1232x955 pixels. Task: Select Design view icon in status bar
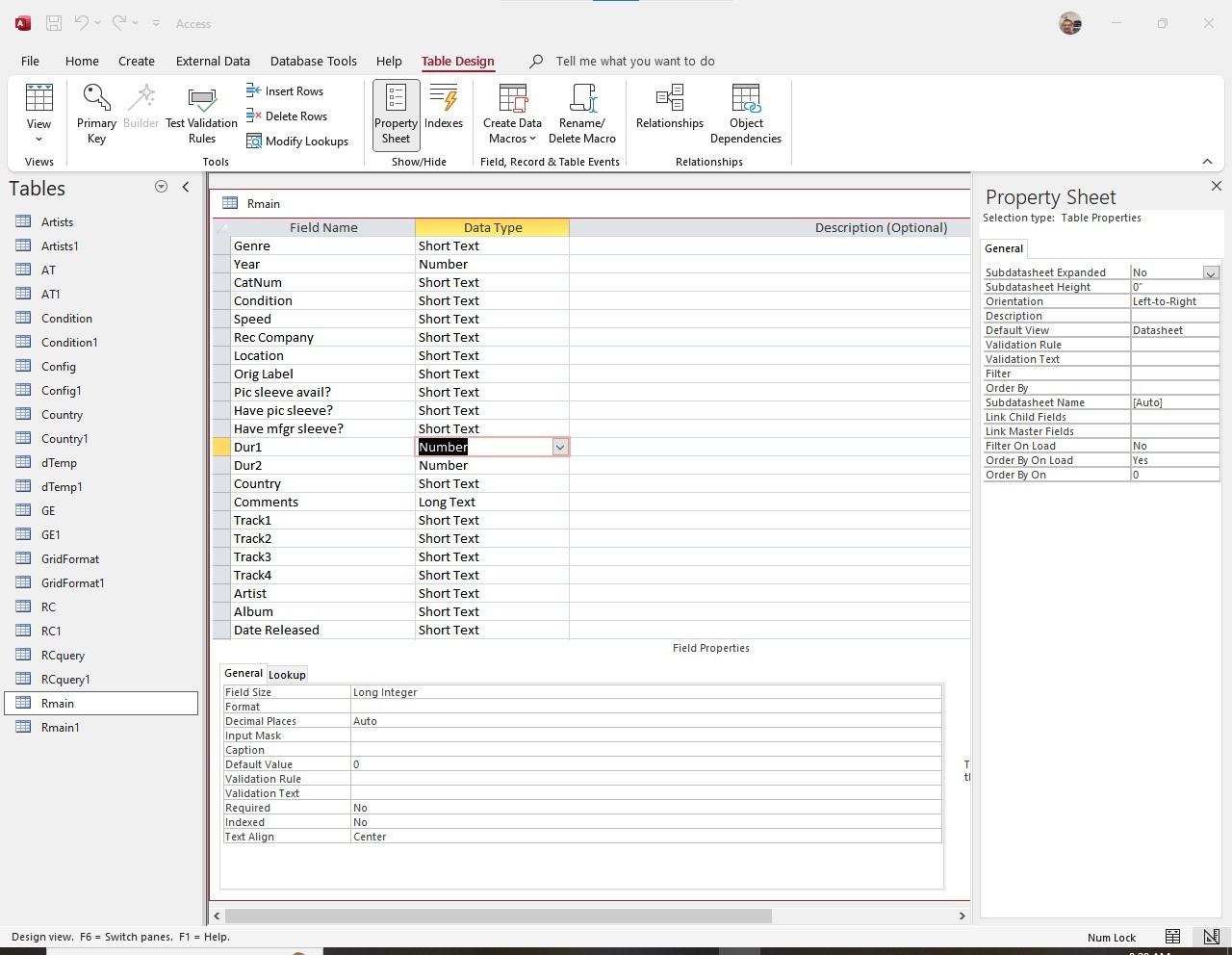click(x=1211, y=937)
